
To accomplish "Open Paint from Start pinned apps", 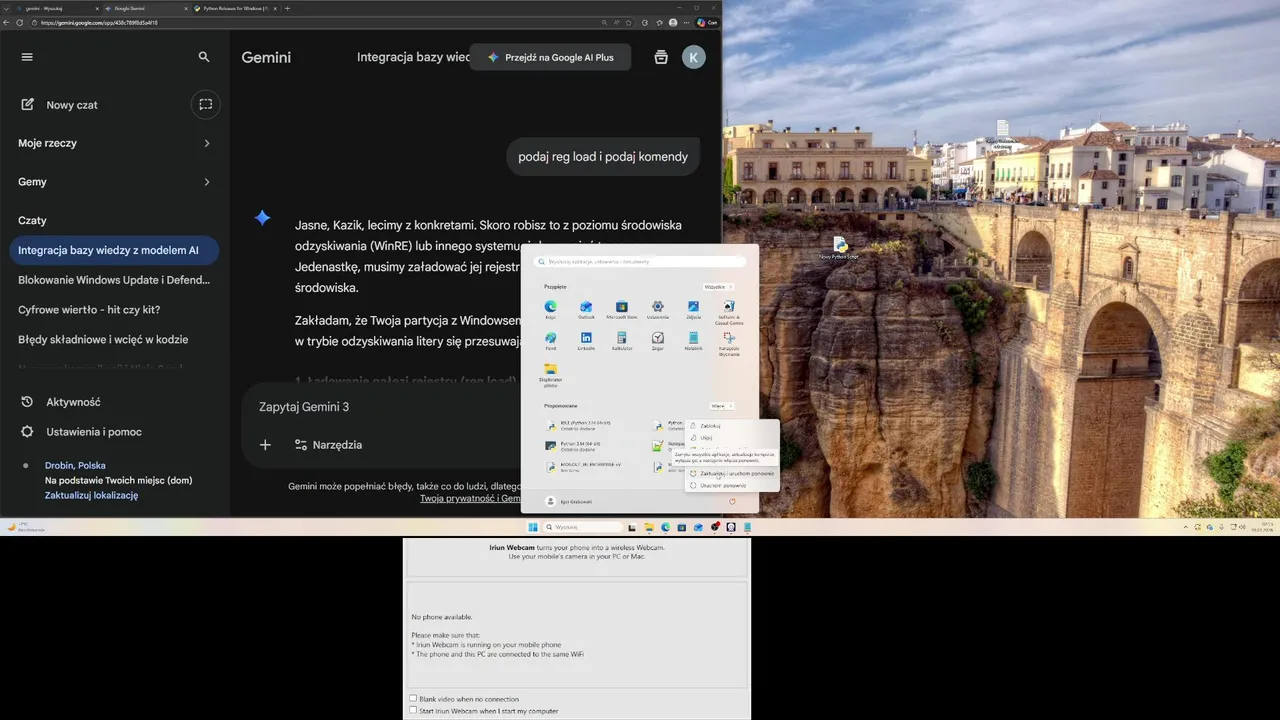I will tap(550, 342).
